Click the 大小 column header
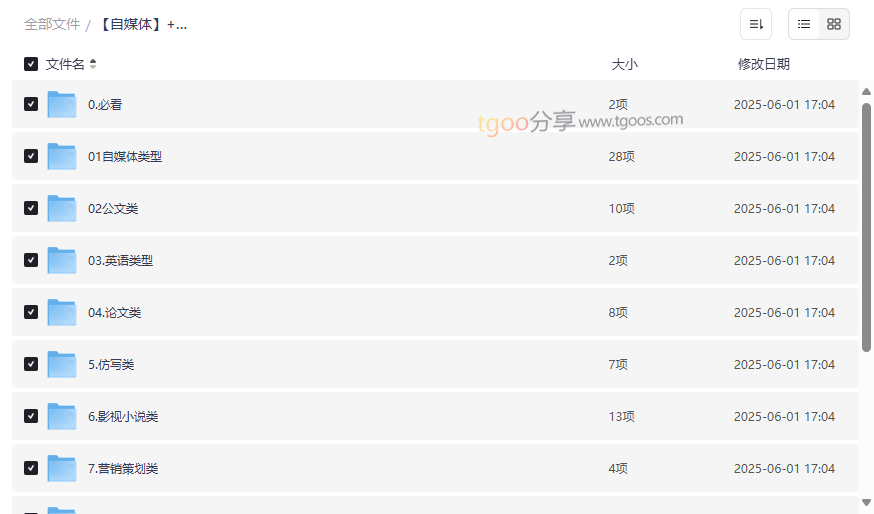 624,64
